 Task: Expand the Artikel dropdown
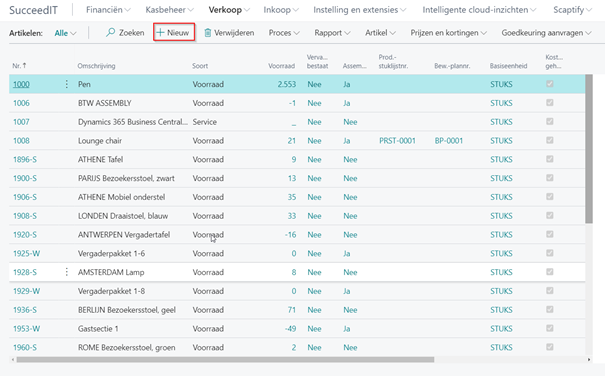click(380, 33)
